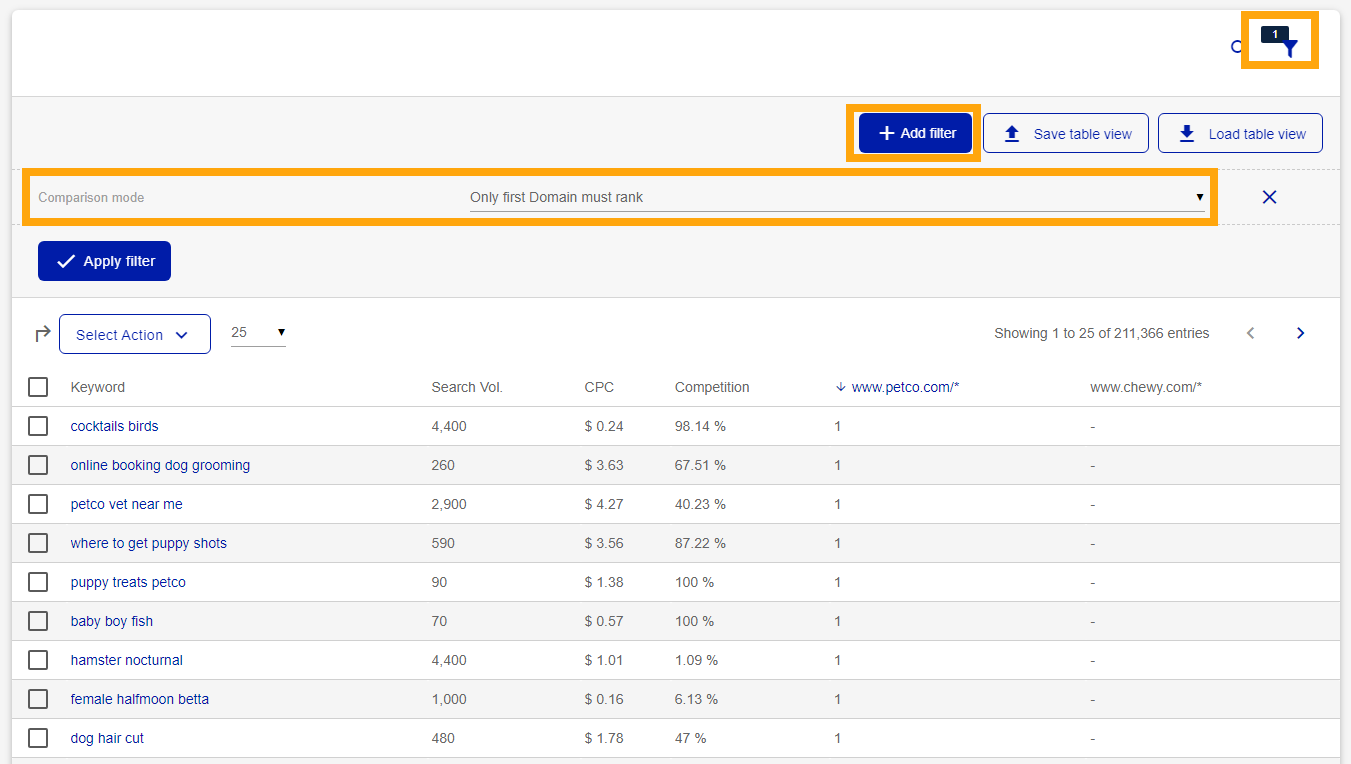Screen dimensions: 1351x764
Task: Change rows per page from 25
Action: 258,332
